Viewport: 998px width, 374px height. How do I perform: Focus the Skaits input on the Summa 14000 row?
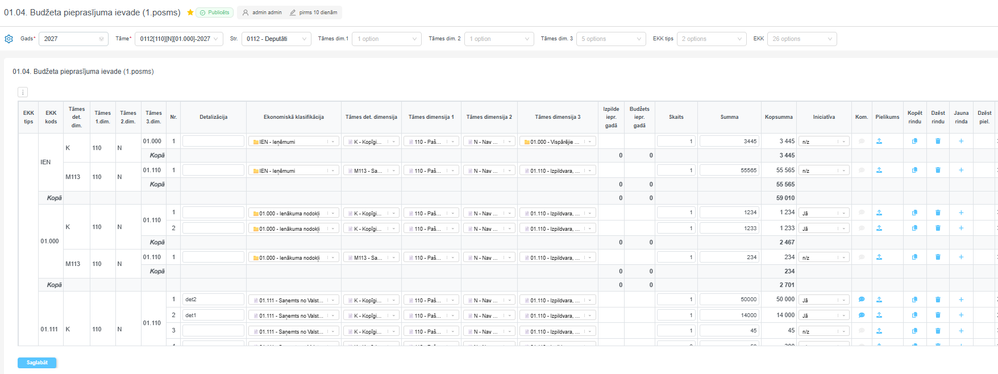point(676,315)
